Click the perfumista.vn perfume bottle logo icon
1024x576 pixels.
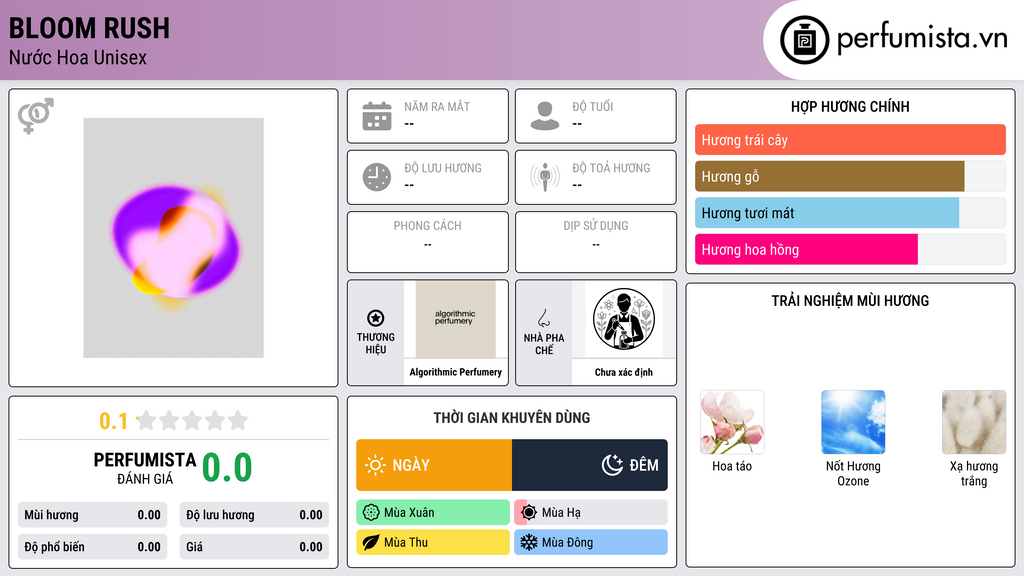pos(805,40)
